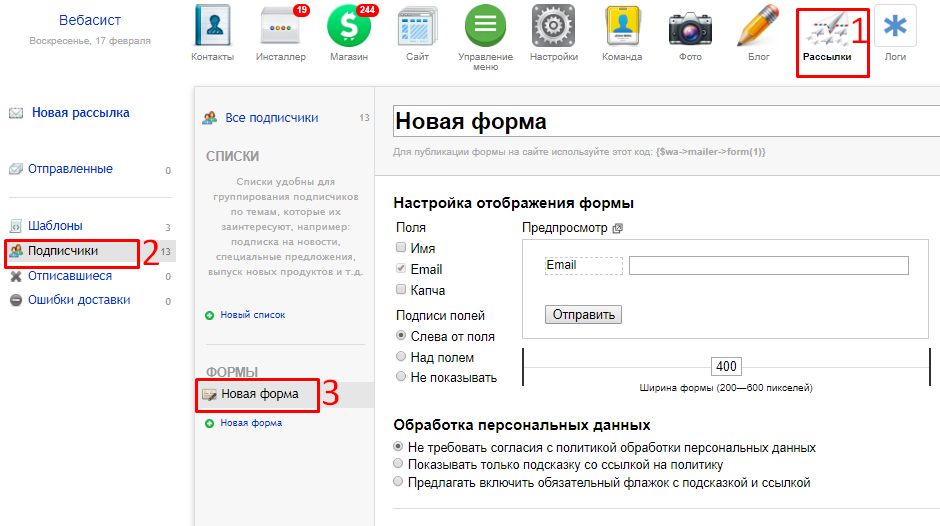The height and width of the screenshot is (526, 940).
Task: Open the Управление меню app icon
Action: click(486, 26)
